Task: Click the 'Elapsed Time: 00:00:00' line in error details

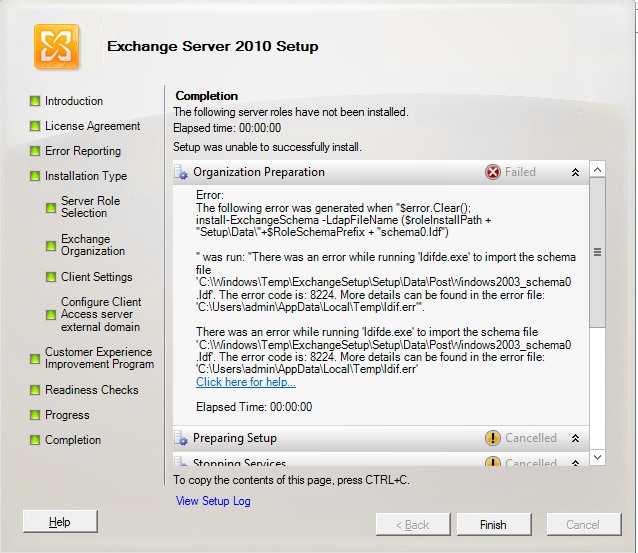Action: click(x=254, y=407)
